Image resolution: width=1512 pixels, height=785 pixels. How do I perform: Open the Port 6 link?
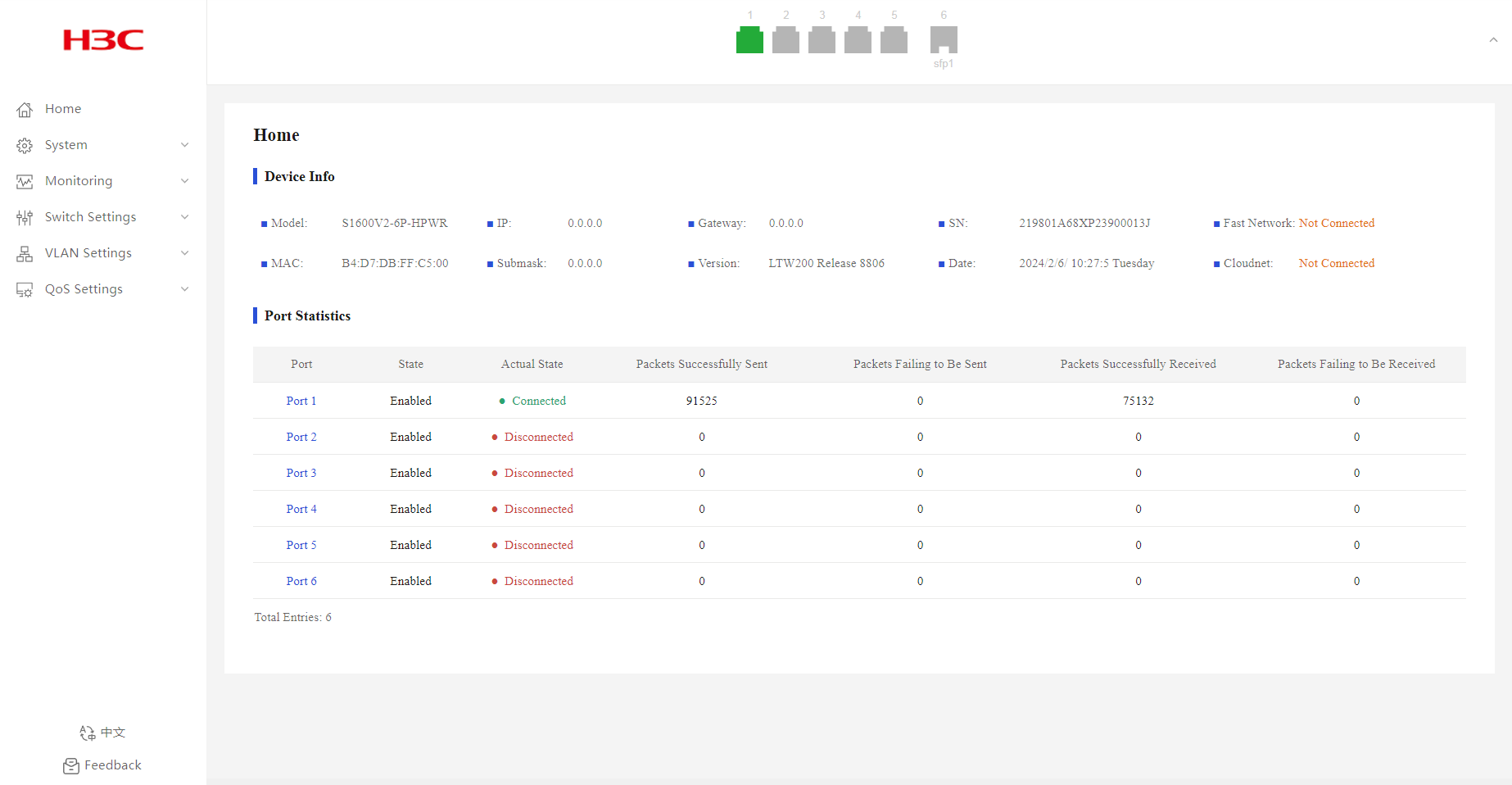coord(301,581)
